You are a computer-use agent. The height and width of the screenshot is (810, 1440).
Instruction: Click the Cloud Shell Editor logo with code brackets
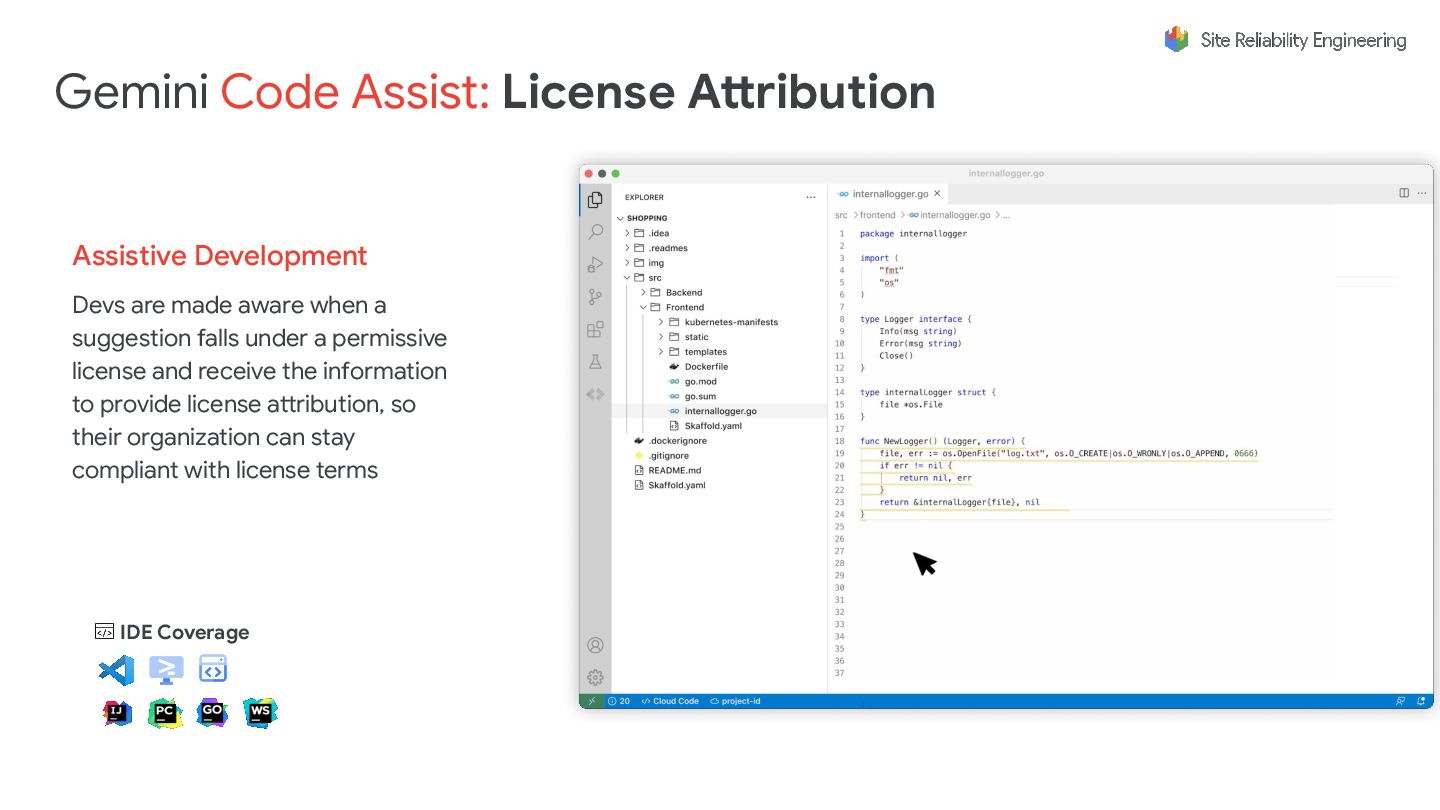click(x=213, y=668)
